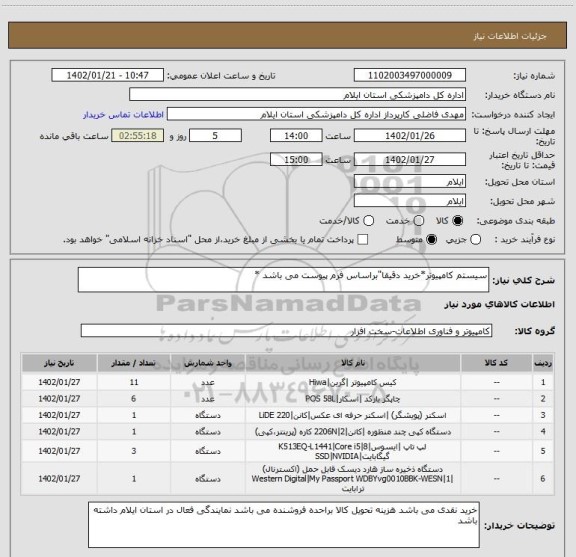Click the لپ تاپ ایسوس K513EQ item
This screenshot has width=576, height=557.
352,451
